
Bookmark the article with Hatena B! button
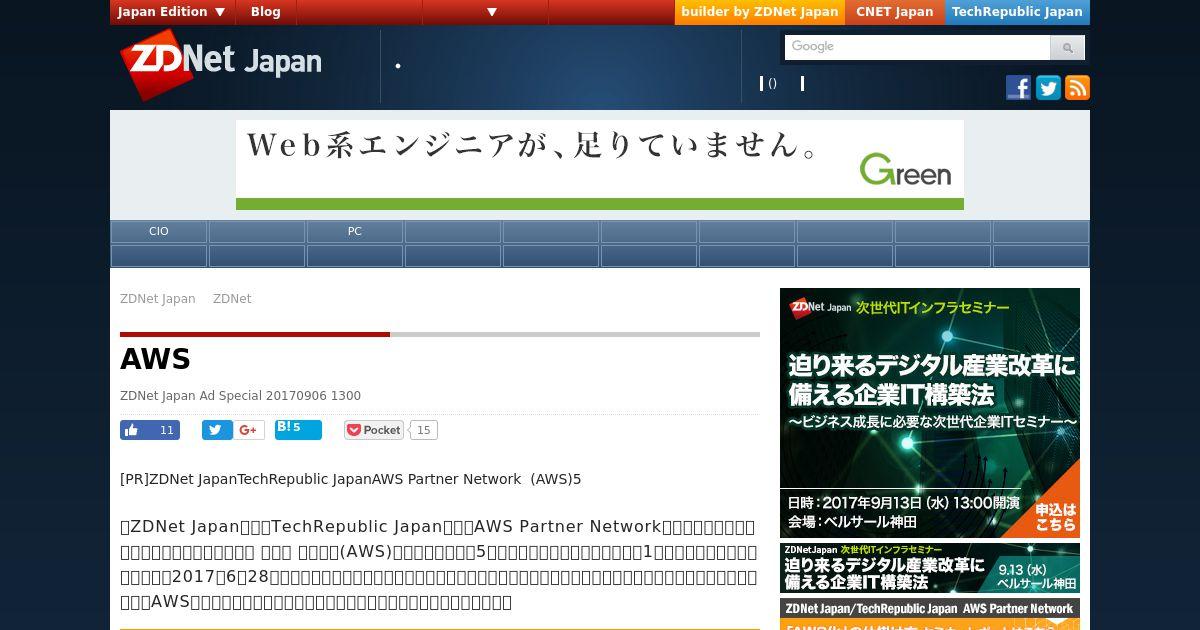[298, 430]
